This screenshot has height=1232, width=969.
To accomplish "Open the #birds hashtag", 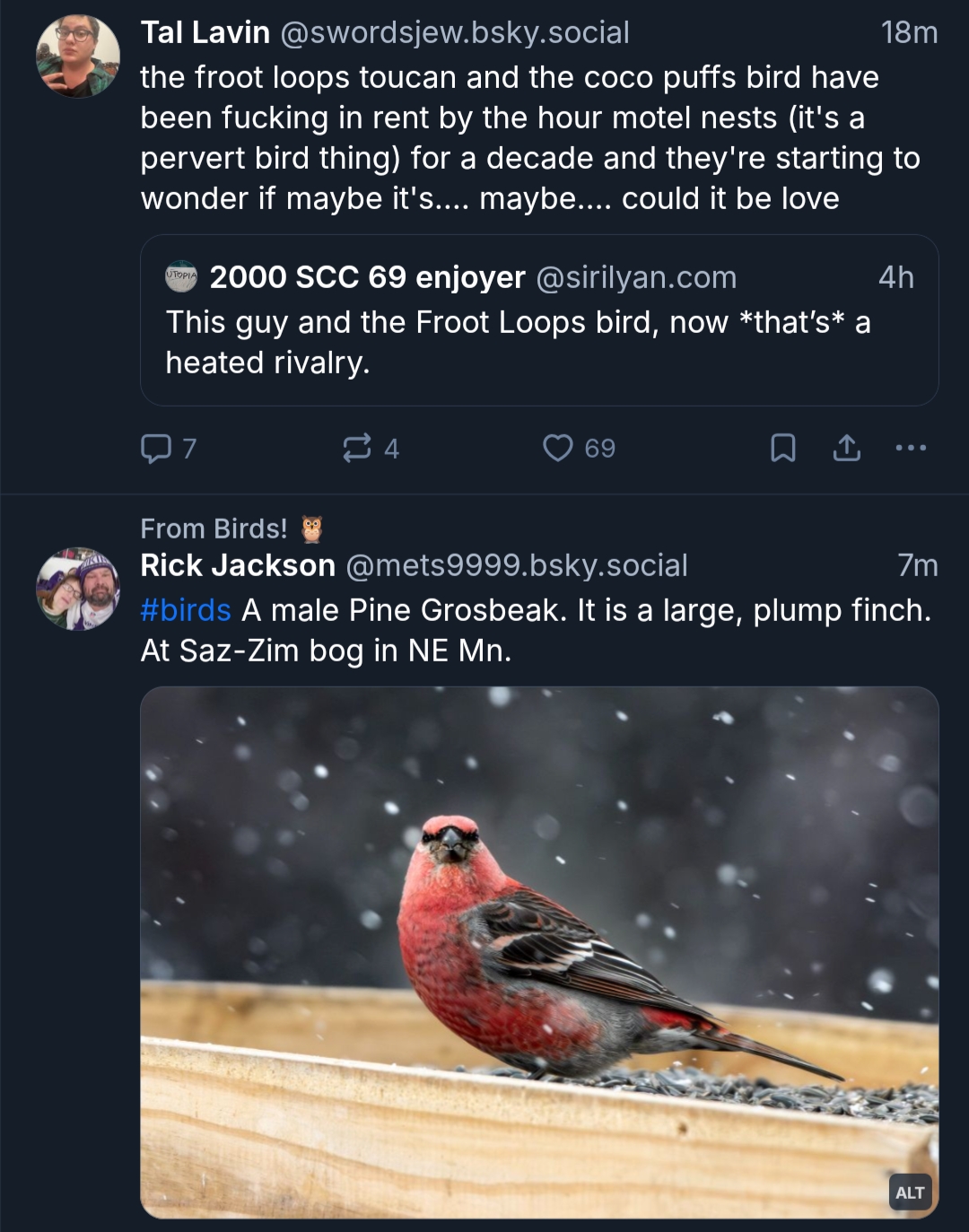I will click(x=186, y=610).
